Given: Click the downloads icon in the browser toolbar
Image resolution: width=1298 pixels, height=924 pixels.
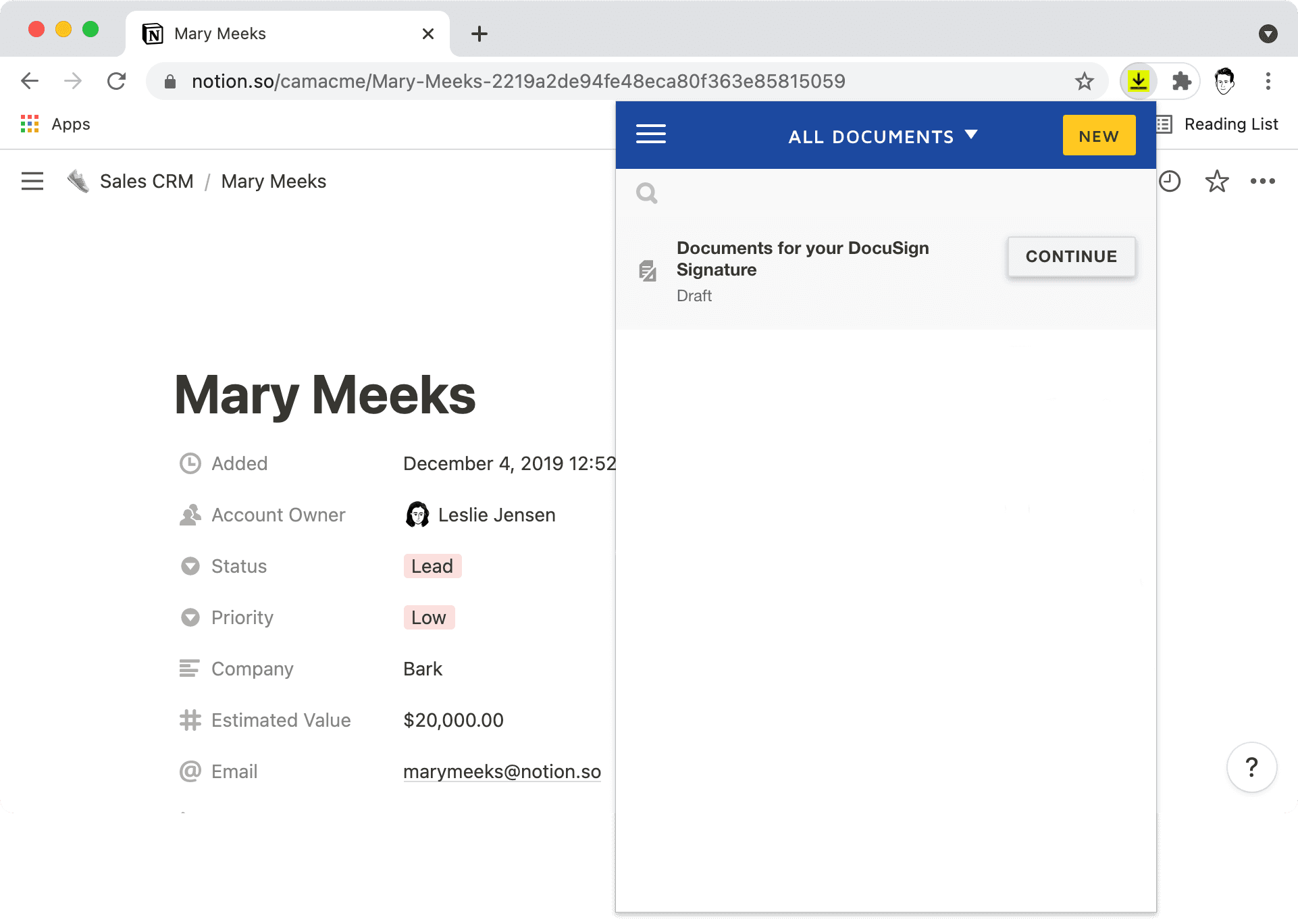Looking at the screenshot, I should 1140,80.
